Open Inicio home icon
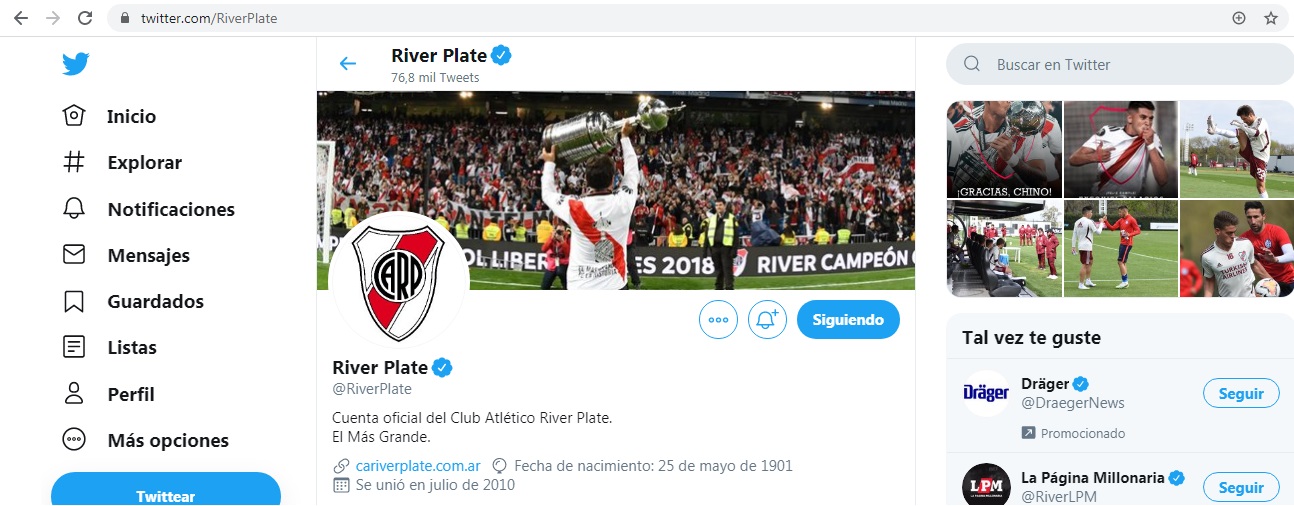Screen dimensions: 1294x506 [x=74, y=116]
